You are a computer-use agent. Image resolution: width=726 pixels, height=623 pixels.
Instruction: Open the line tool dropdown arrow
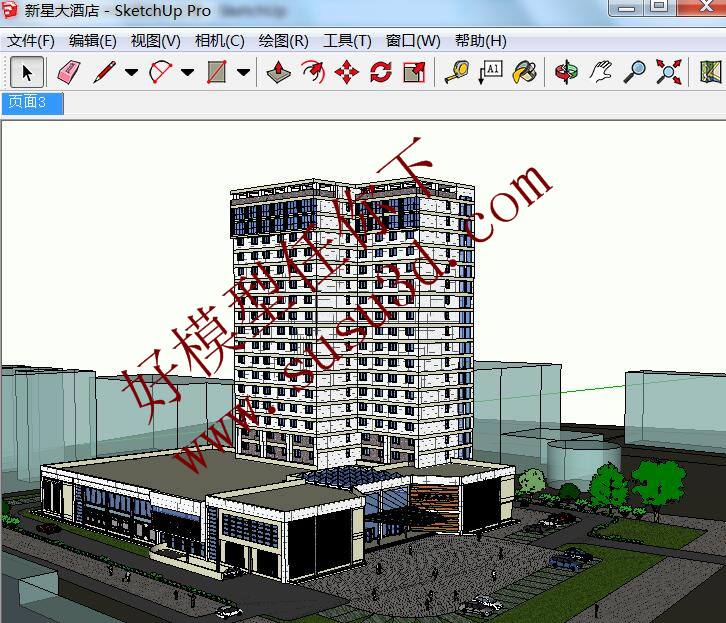(x=131, y=72)
